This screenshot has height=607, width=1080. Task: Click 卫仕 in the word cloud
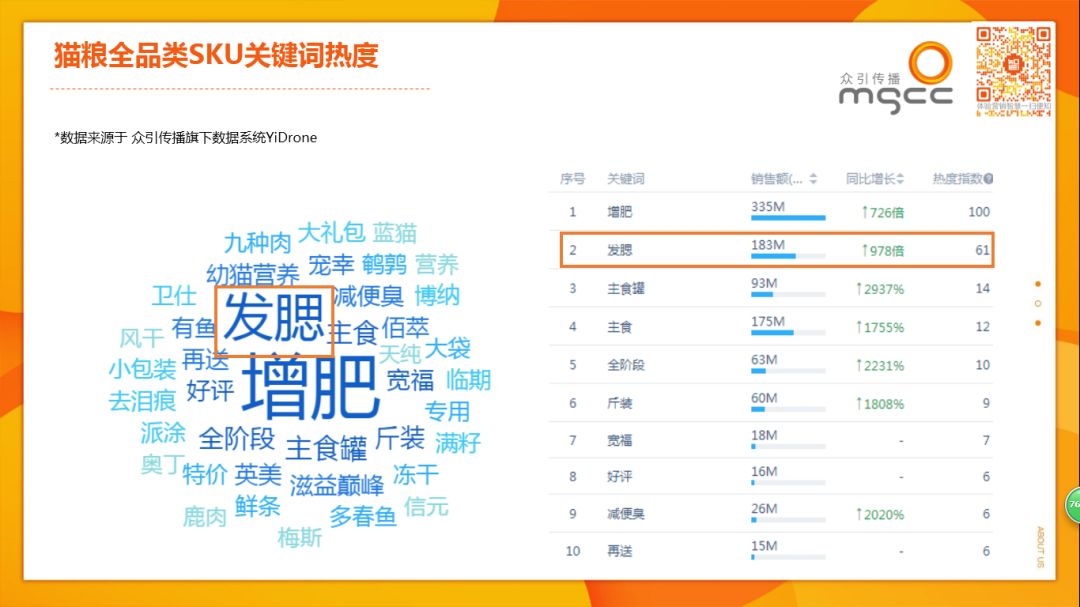click(x=174, y=296)
